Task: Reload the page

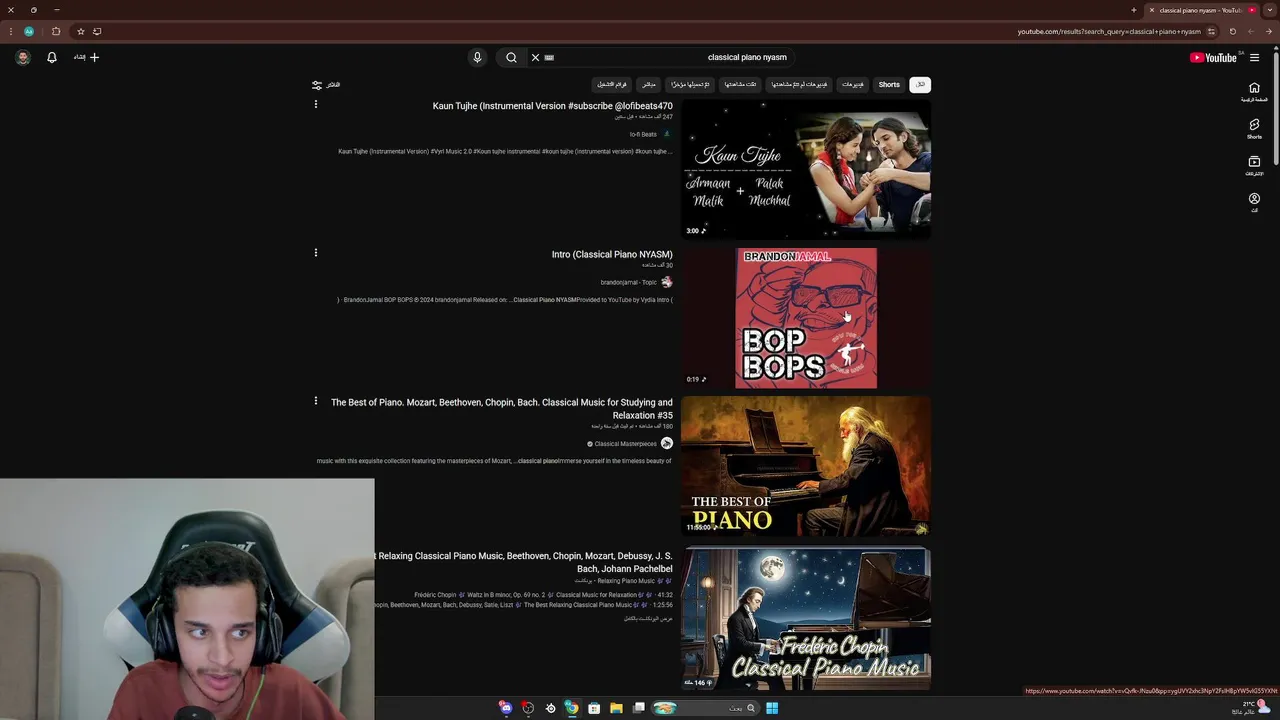Action: click(x=1233, y=31)
